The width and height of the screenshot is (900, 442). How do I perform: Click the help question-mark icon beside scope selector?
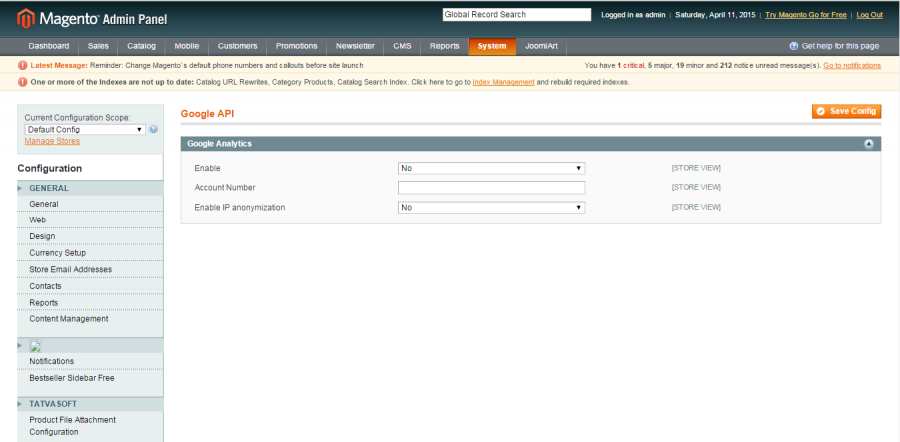pos(153,130)
